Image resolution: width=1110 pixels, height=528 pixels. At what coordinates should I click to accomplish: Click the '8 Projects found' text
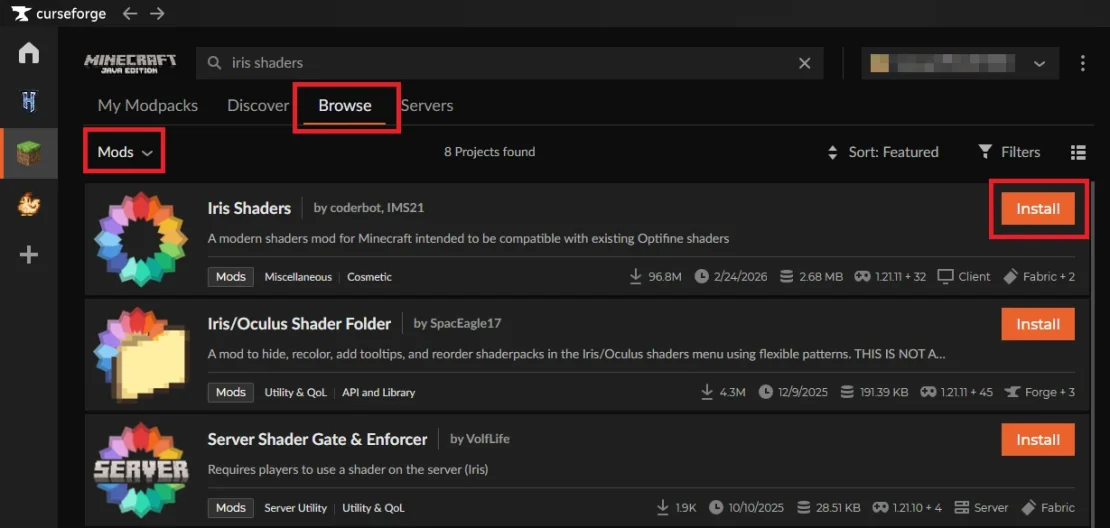[489, 152]
